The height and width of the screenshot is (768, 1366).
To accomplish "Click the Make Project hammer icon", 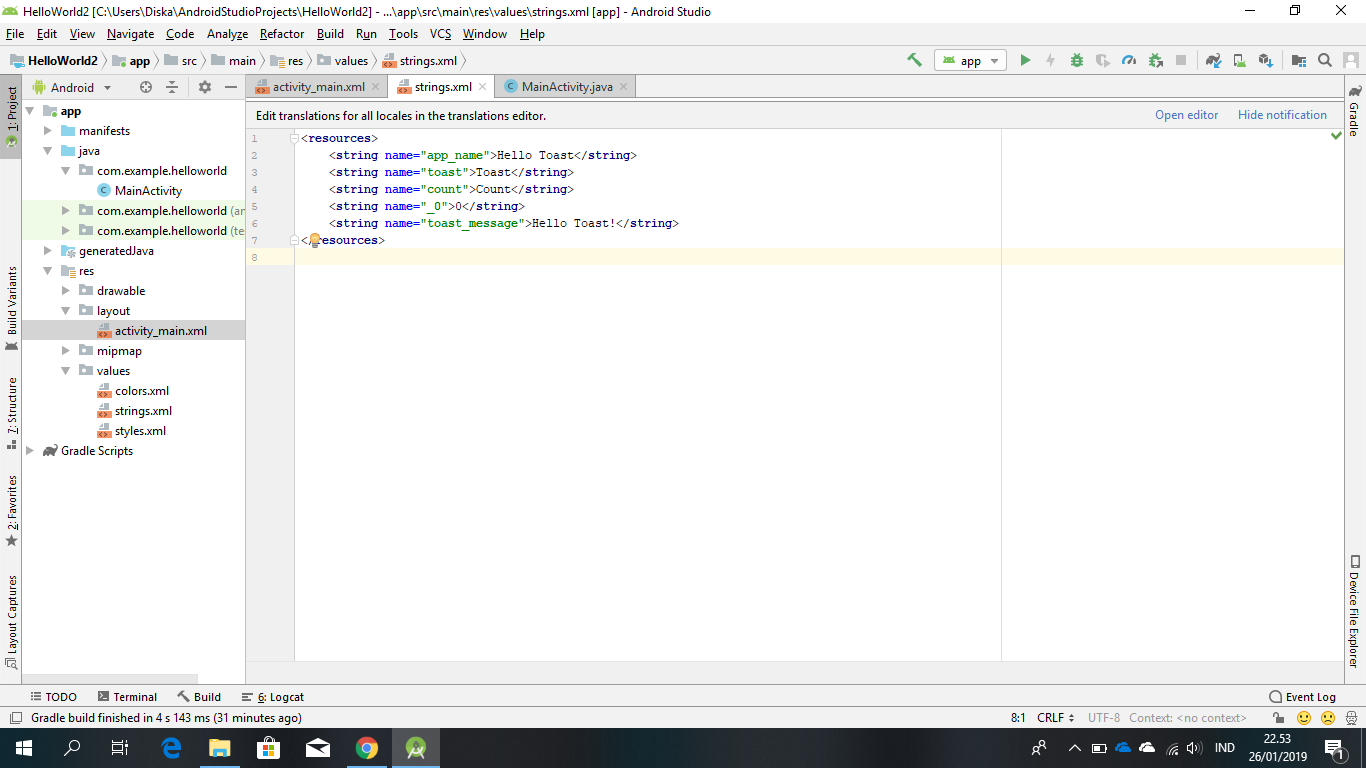I will coord(915,60).
